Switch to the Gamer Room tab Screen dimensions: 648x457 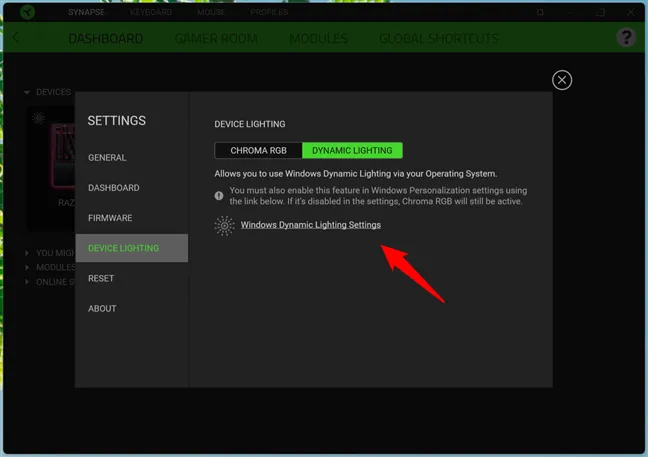[x=216, y=39]
